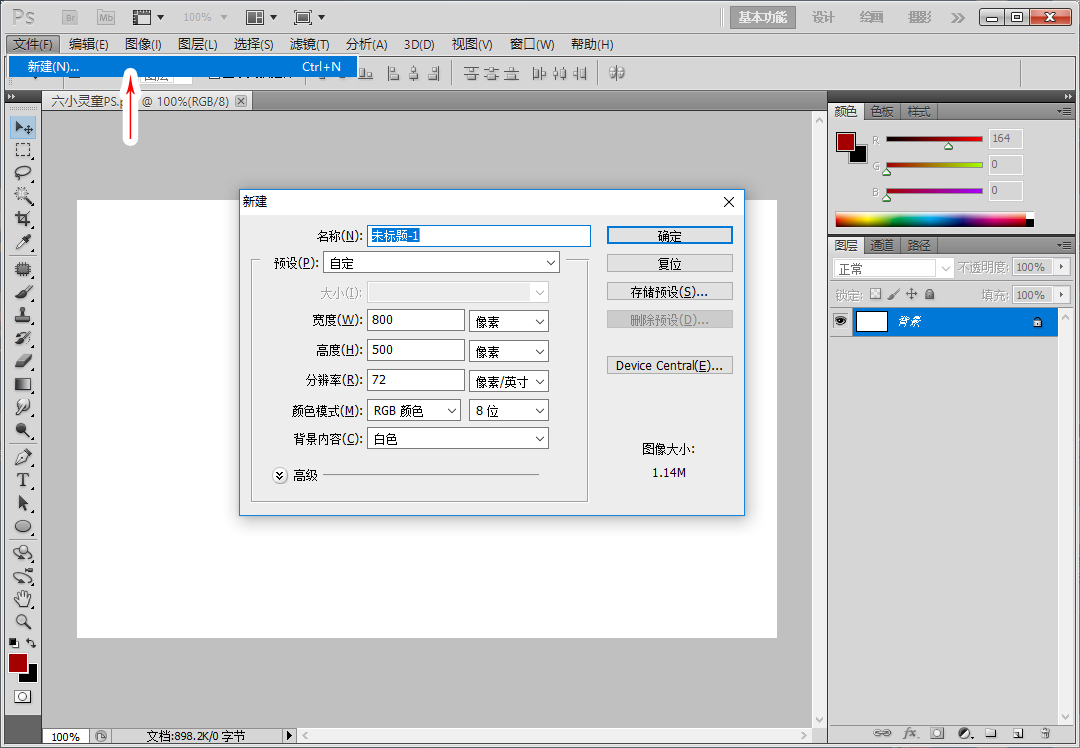
Task: Reset default foreground and background colors
Action: click(14, 643)
